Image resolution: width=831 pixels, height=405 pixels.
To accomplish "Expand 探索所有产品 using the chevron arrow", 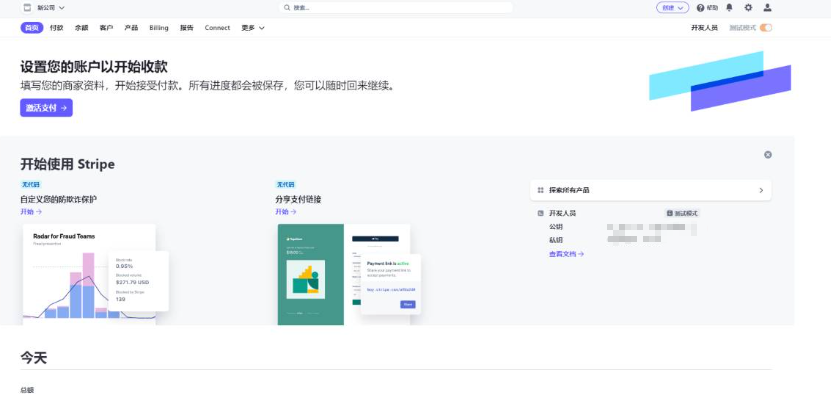I will tap(761, 190).
